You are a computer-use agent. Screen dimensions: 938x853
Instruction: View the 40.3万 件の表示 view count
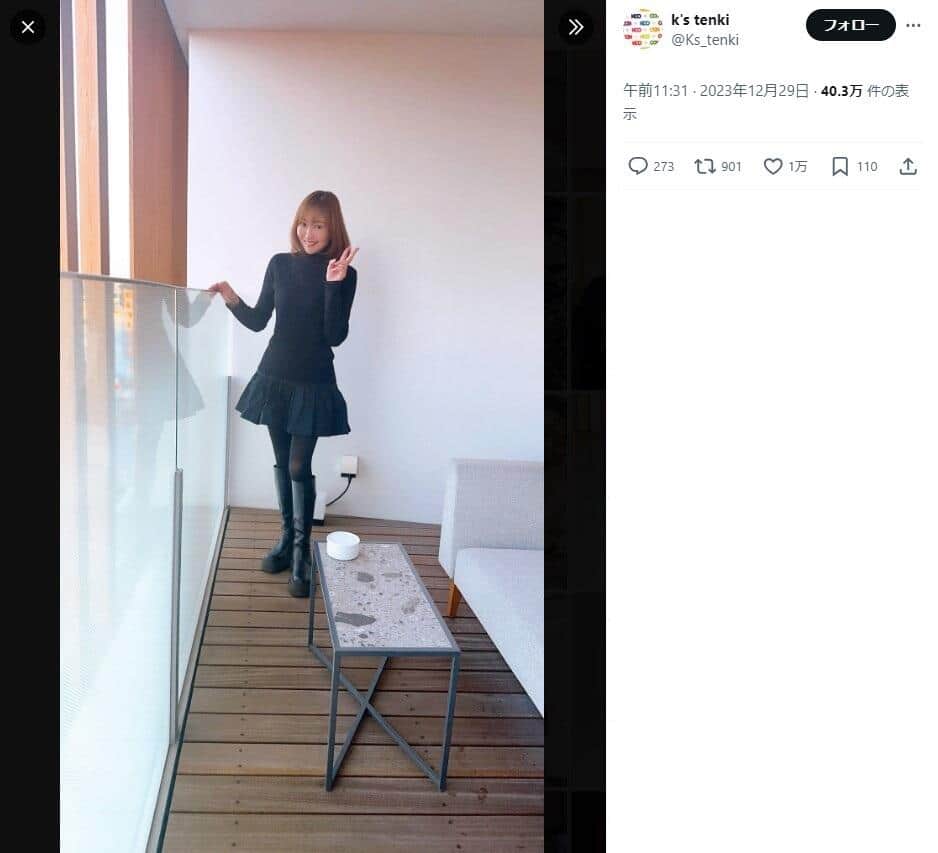(864, 91)
